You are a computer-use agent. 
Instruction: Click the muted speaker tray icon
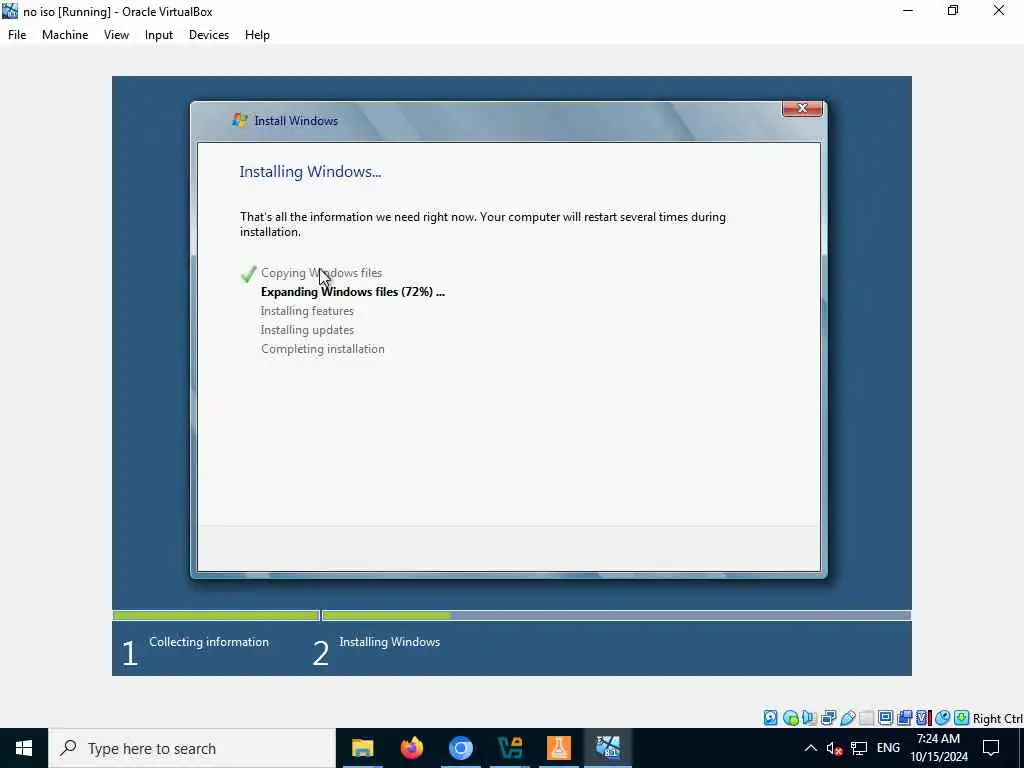(x=834, y=748)
